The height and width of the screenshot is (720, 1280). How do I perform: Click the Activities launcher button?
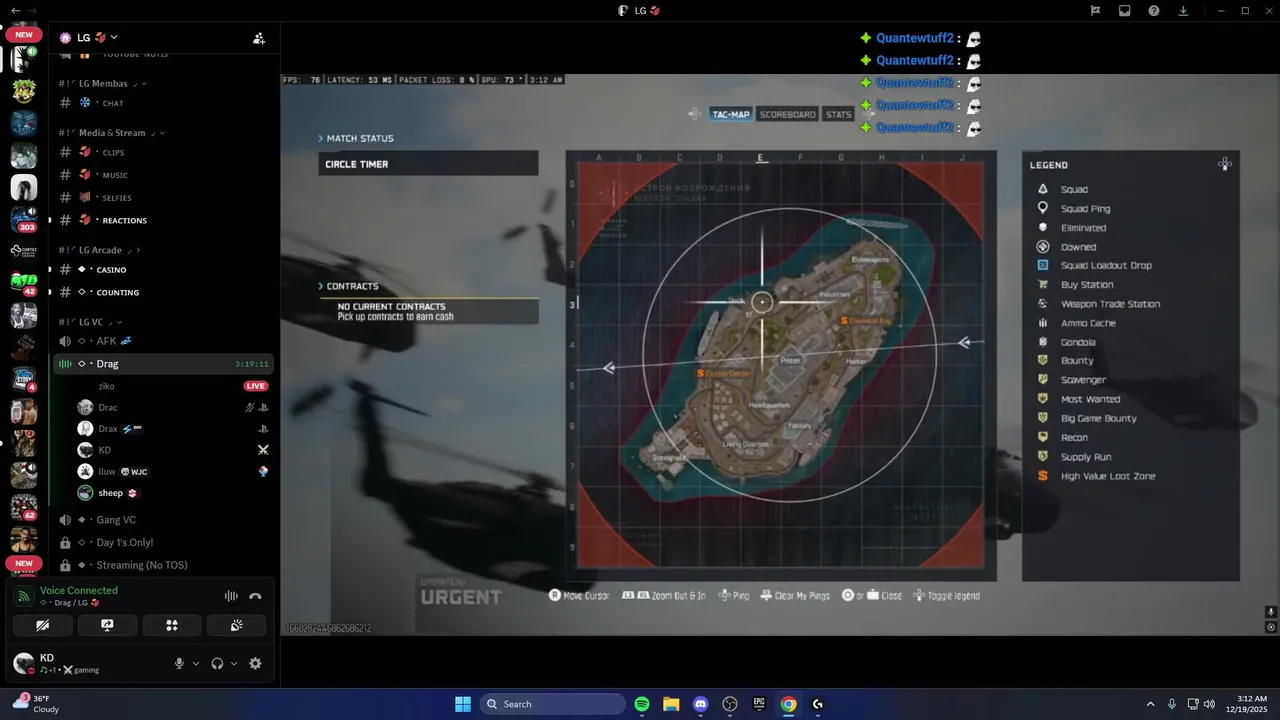(172, 625)
